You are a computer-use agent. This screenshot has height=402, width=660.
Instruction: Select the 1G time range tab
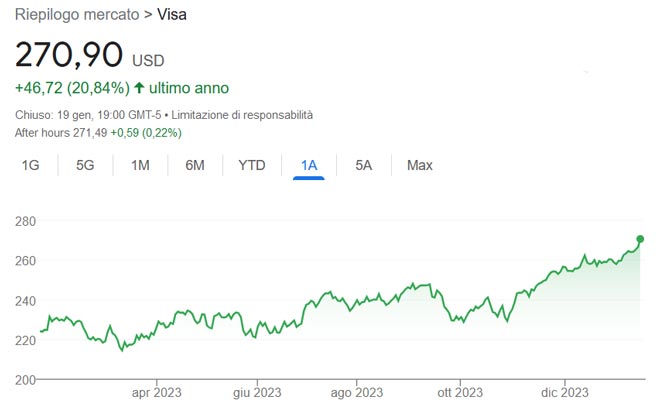30,165
